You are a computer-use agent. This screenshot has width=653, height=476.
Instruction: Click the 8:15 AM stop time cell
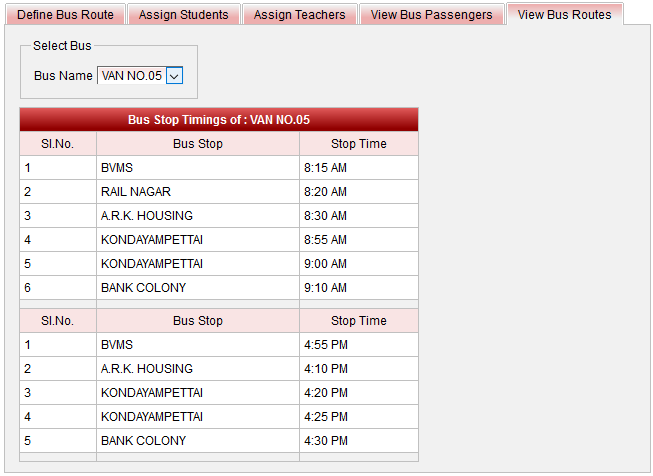tap(326, 168)
